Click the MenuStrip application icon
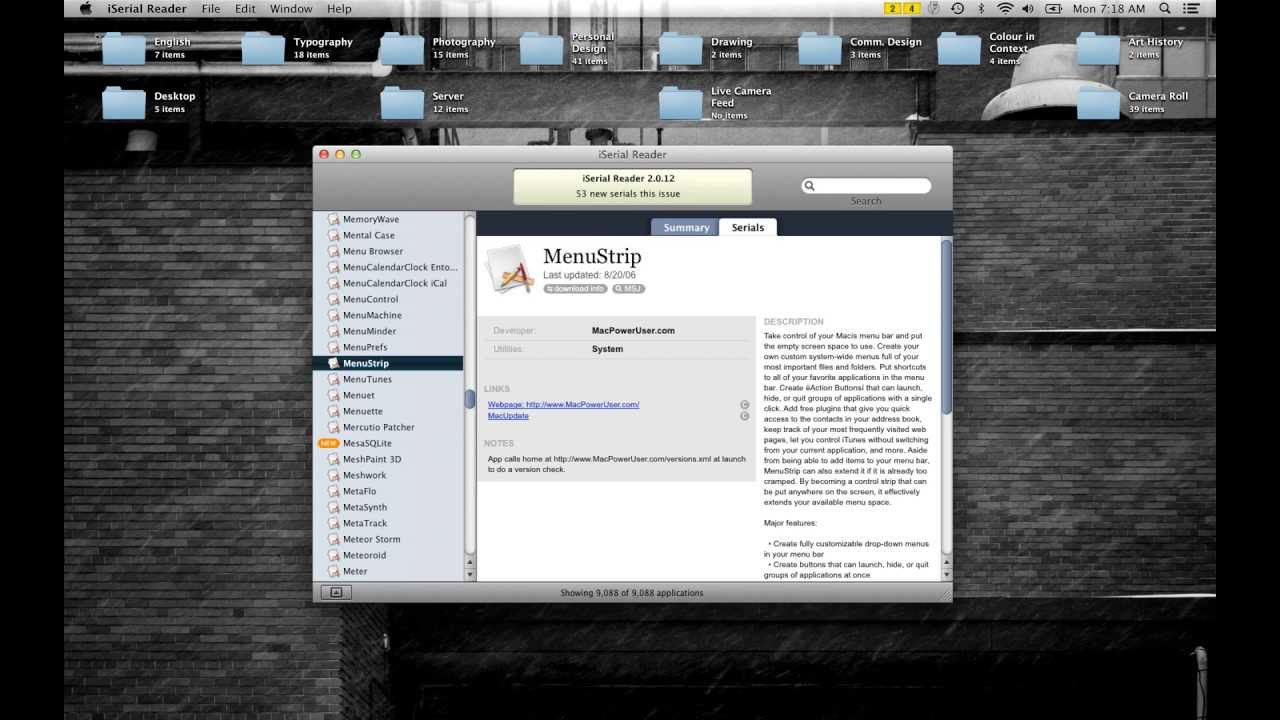This screenshot has width=1280, height=720. pos(510,269)
